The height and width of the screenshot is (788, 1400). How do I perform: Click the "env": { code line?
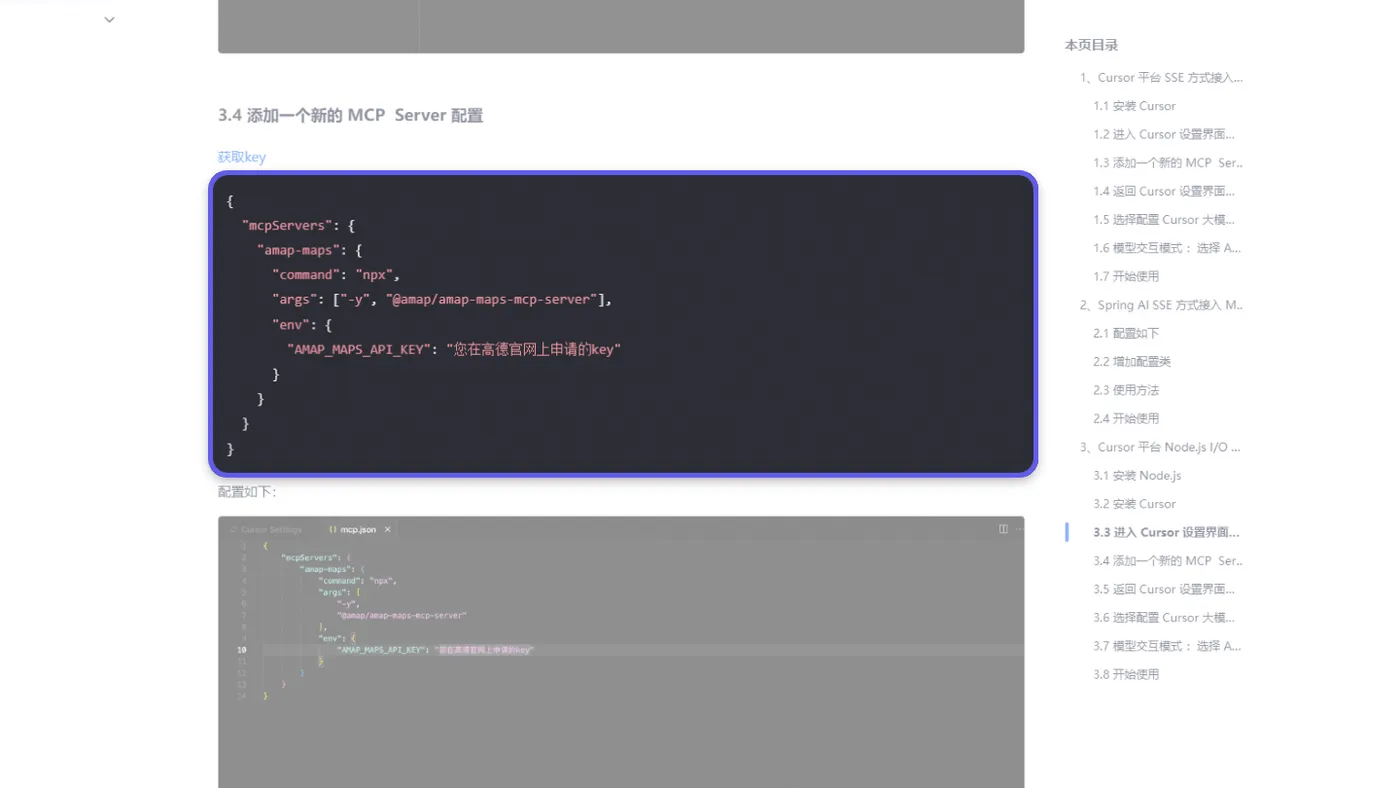pyautogui.click(x=301, y=324)
